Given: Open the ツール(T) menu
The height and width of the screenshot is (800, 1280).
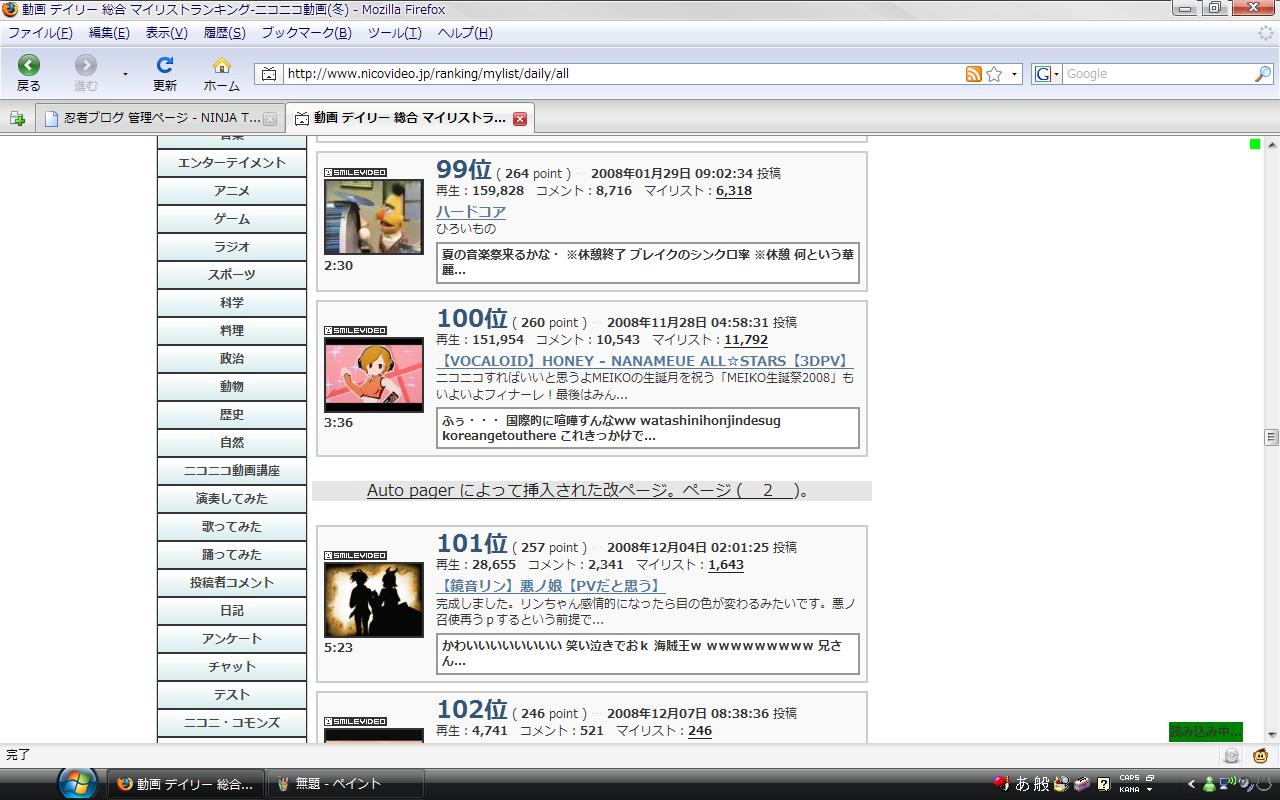Looking at the screenshot, I should [x=394, y=33].
